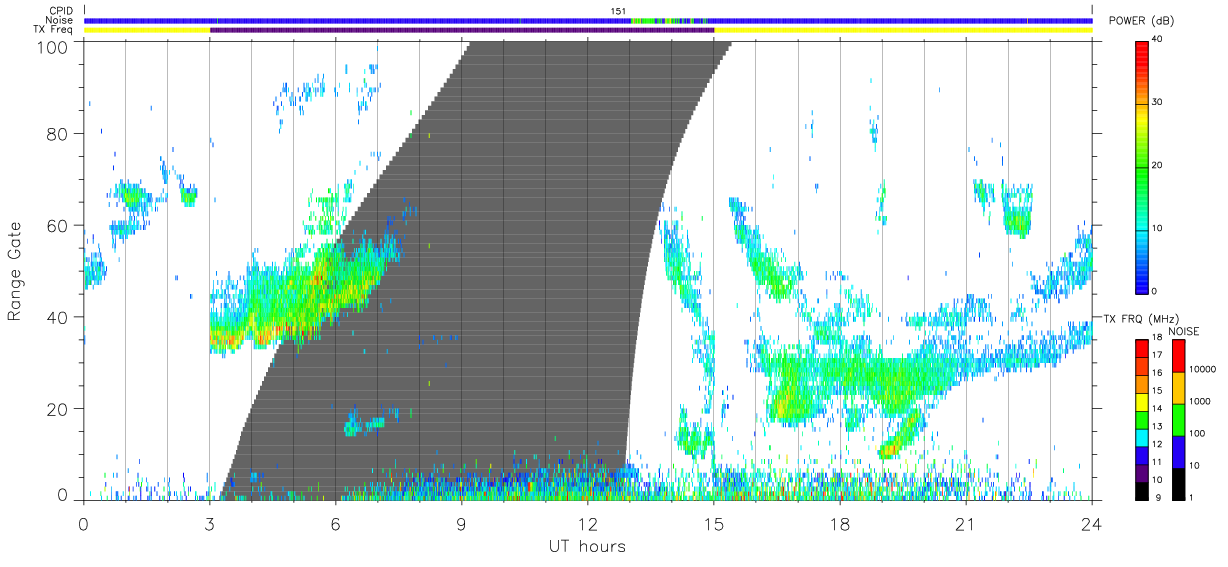
Task: Click the "24" tick on the UT hours axis
Action: coord(1092,524)
